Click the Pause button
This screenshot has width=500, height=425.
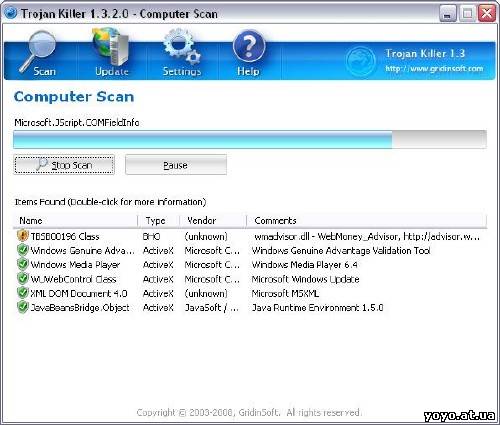point(176,164)
